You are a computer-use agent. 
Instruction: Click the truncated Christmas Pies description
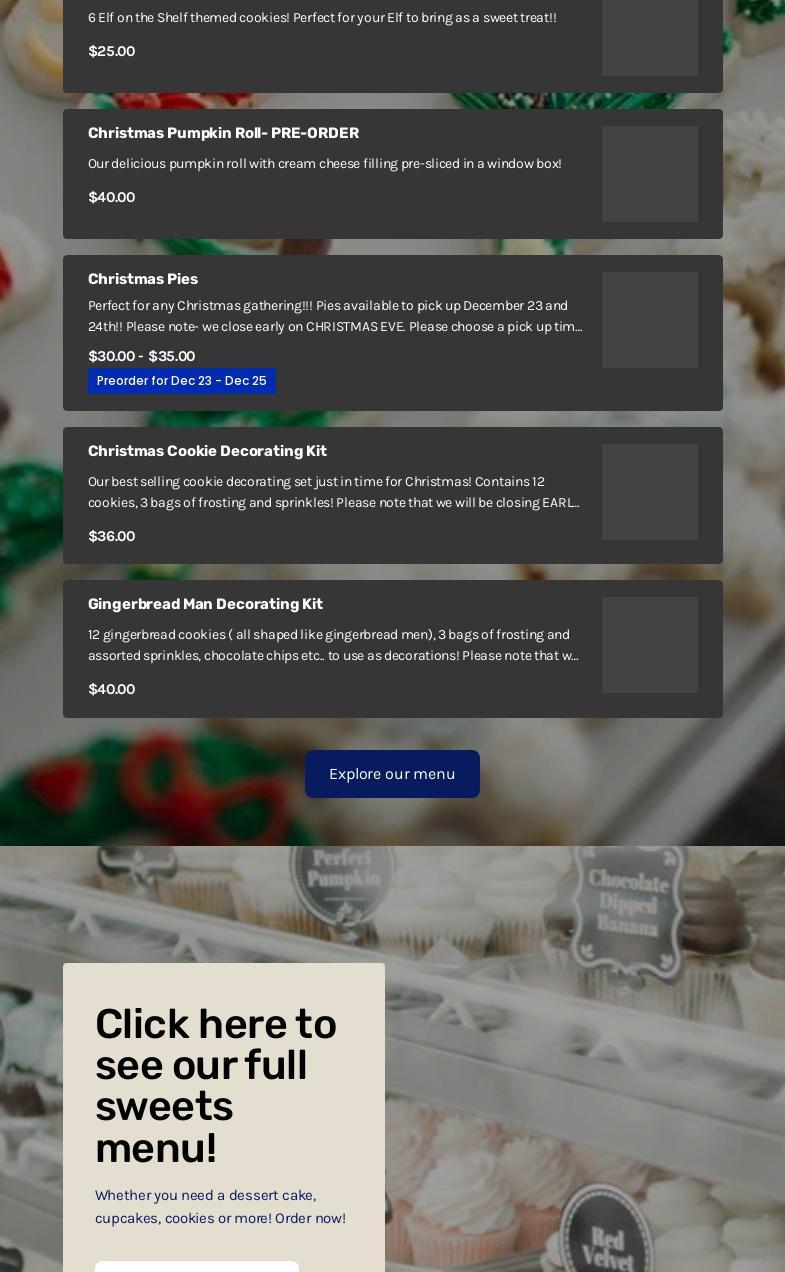coord(335,316)
